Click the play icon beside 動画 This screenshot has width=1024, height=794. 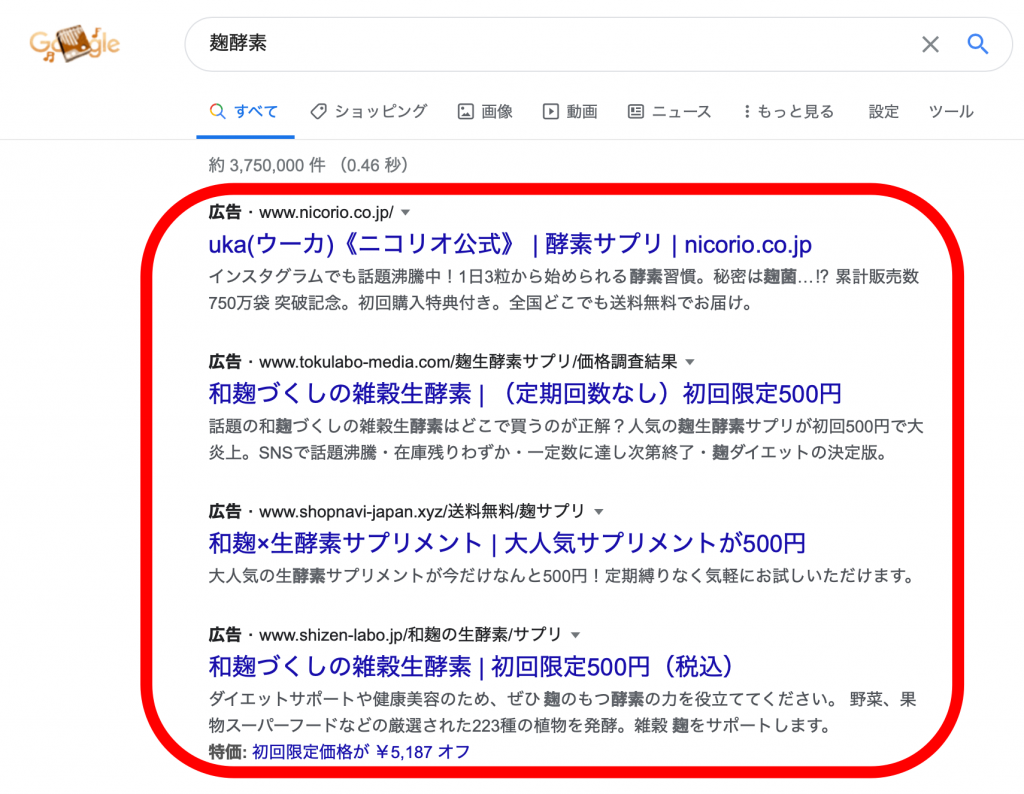[551, 112]
